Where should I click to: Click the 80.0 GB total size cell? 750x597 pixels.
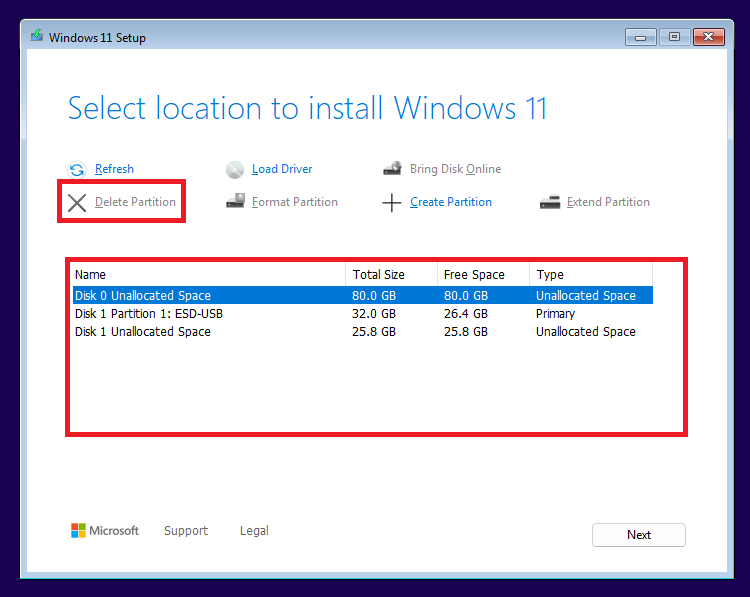(374, 296)
